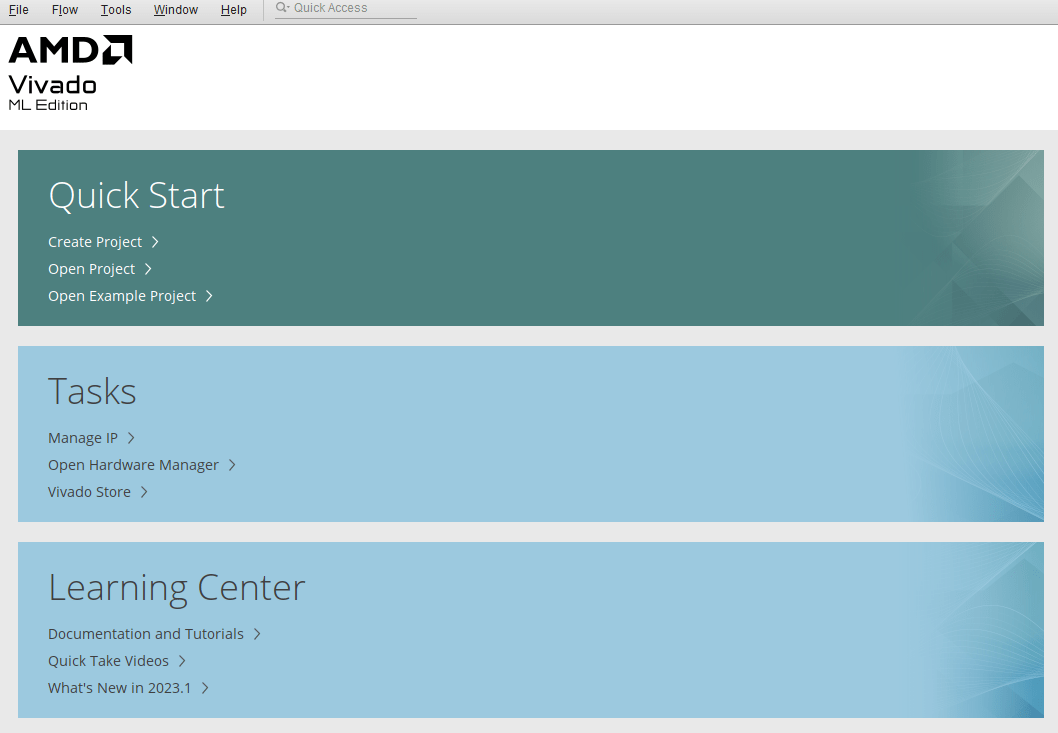Open the Tools menu
The height and width of the screenshot is (733, 1058).
coord(115,9)
